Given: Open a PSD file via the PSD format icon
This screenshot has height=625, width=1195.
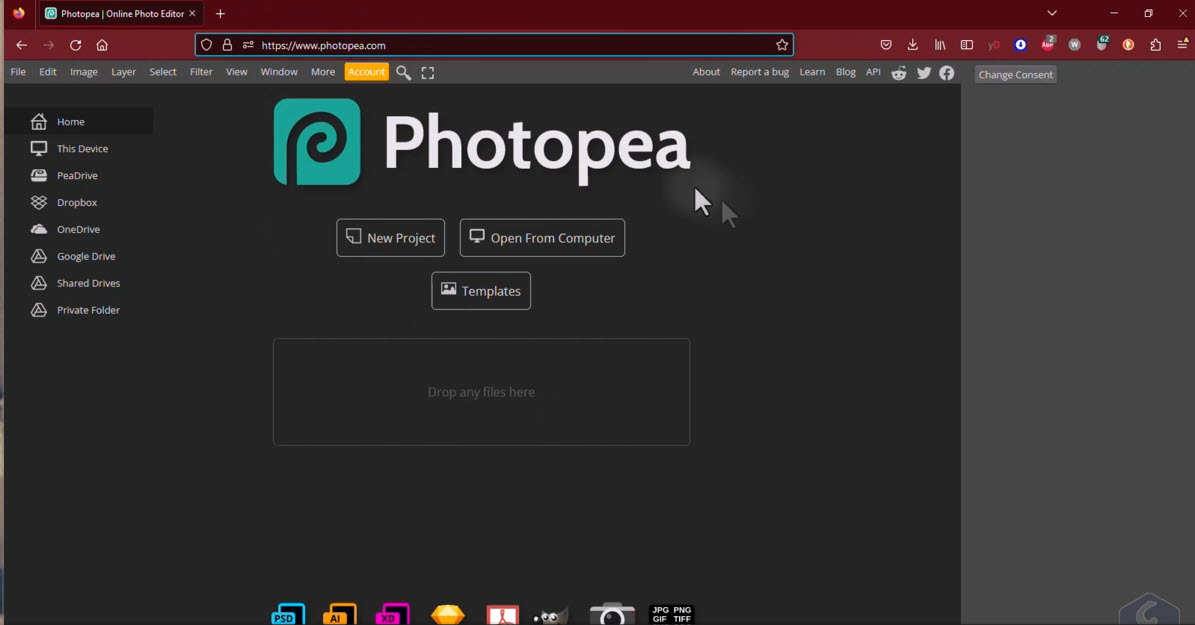Looking at the screenshot, I should pyautogui.click(x=287, y=613).
